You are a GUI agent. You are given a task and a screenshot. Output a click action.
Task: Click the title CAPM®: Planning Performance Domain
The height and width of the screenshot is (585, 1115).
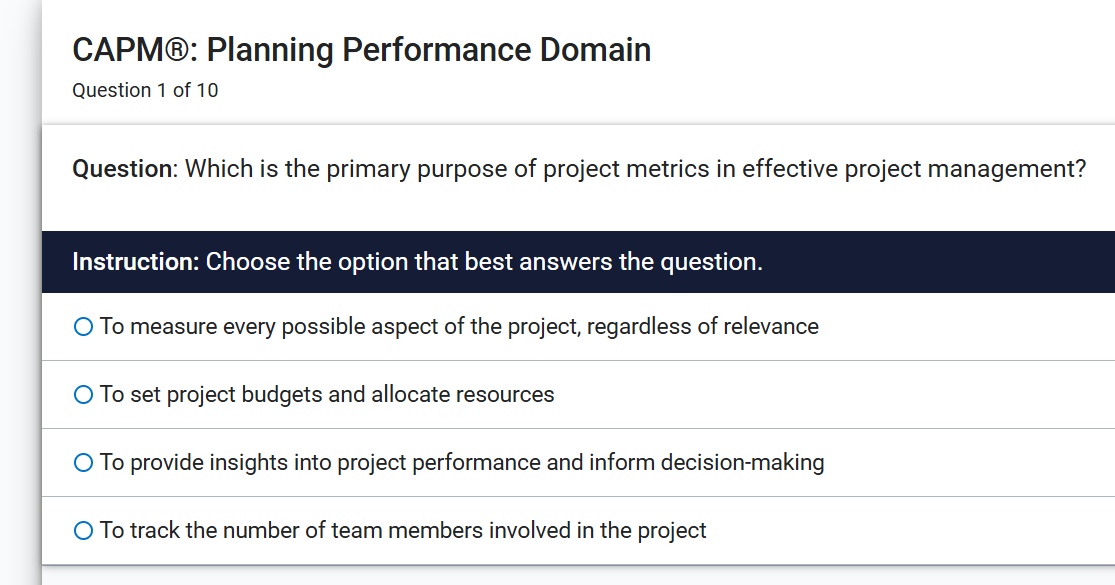(x=361, y=48)
